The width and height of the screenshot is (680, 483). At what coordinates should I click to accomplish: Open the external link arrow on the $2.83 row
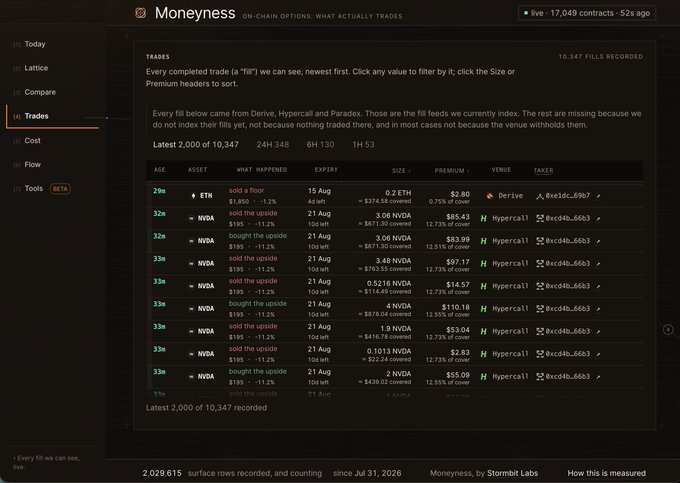[598, 354]
